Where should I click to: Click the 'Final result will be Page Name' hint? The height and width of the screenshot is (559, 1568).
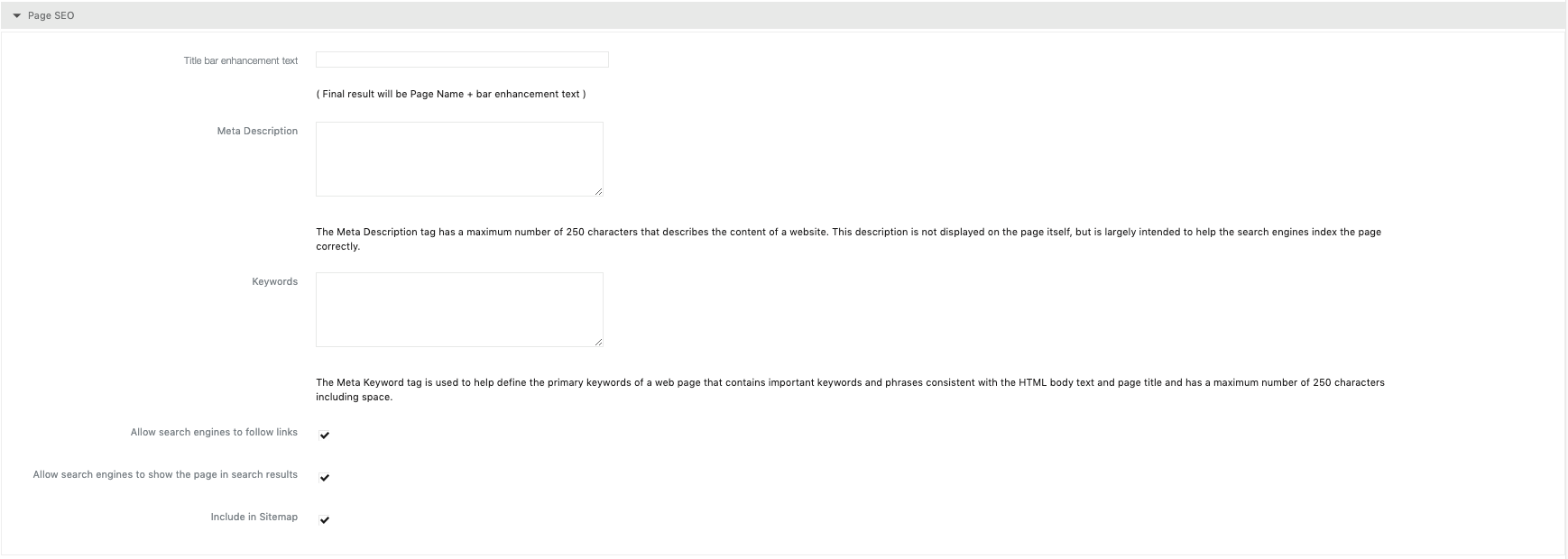point(451,94)
